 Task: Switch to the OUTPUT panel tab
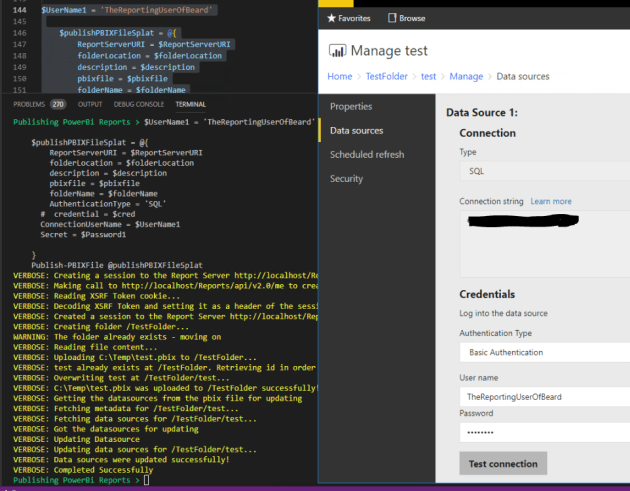coord(90,104)
